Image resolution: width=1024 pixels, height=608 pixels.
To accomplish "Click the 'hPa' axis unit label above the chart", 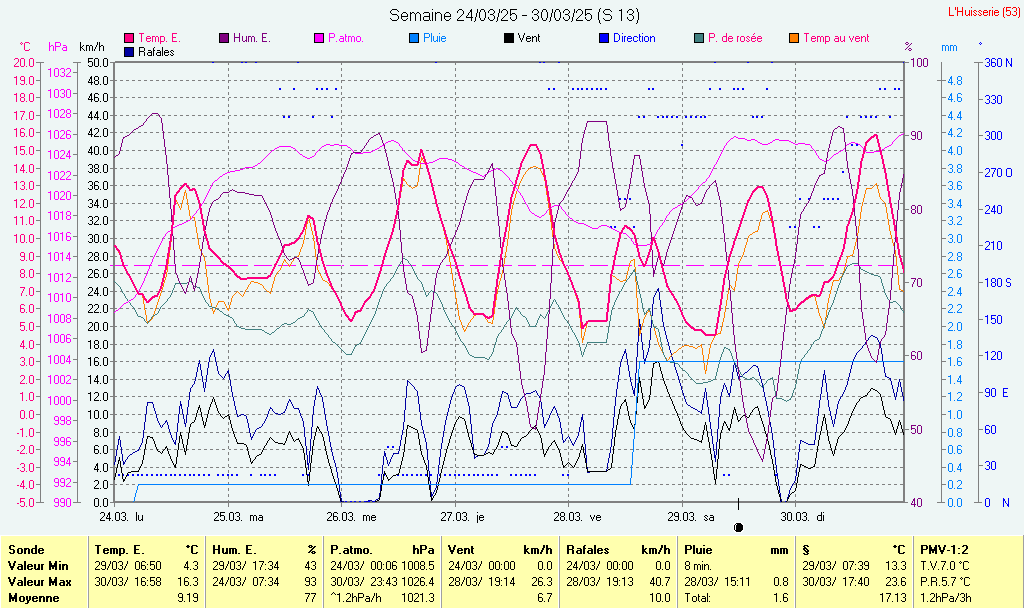I will pos(58,47).
